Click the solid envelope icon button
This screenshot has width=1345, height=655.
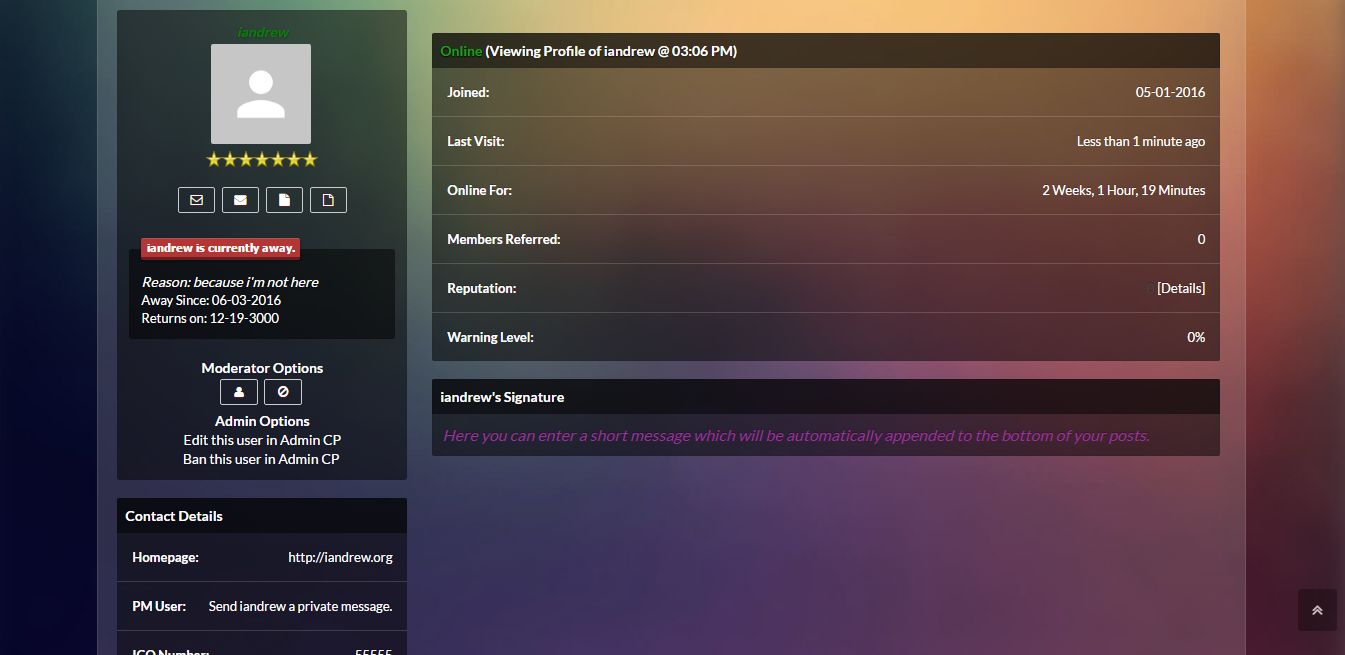(240, 200)
